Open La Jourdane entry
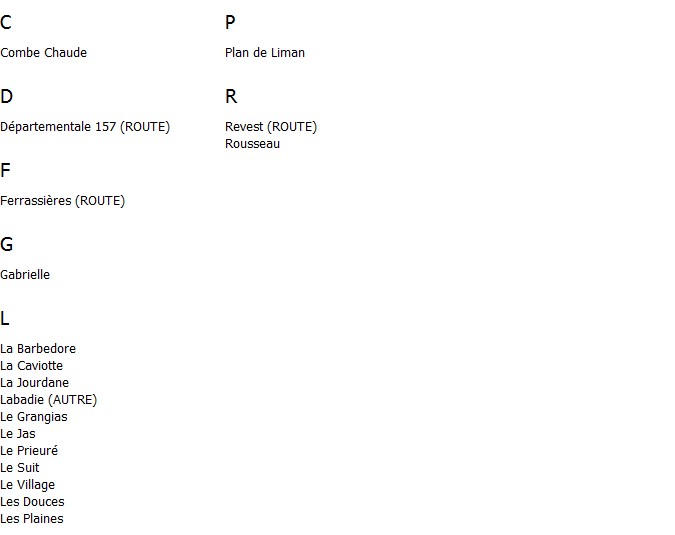Screen dimensions: 675x535 34,383
